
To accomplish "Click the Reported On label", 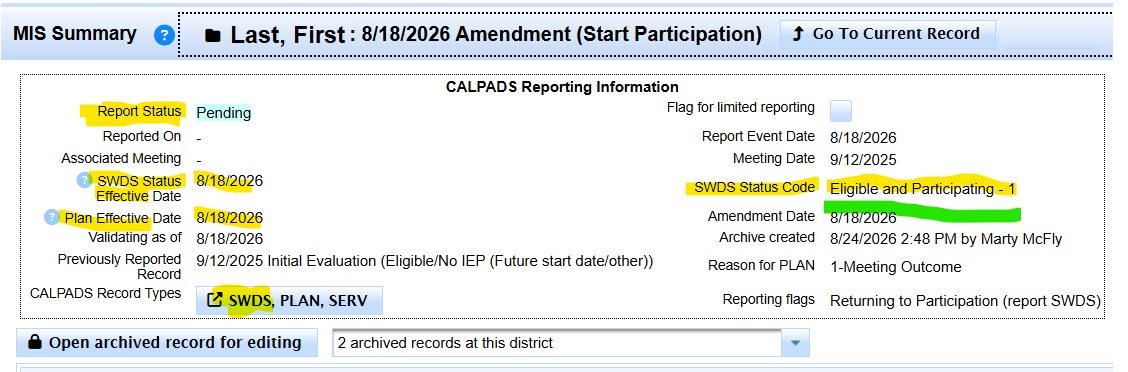I will pos(142,136).
